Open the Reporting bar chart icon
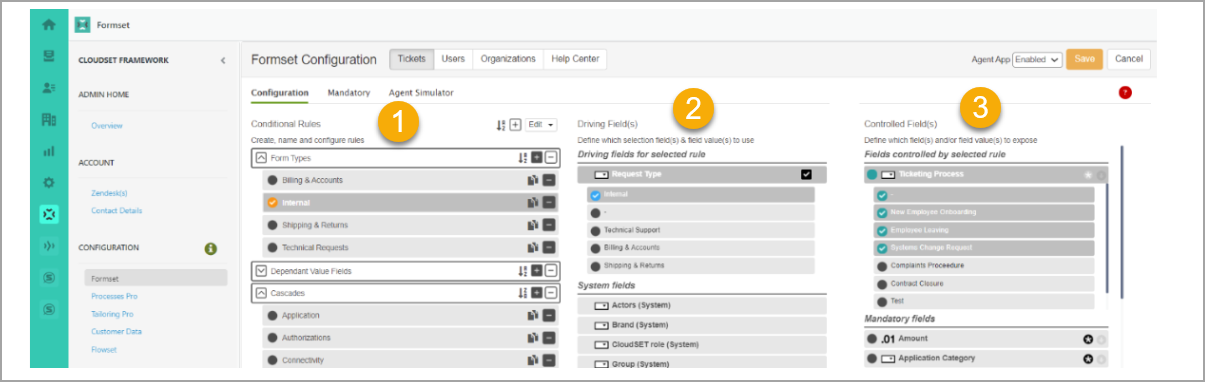Screen dimensions: 1205x382 pyautogui.click(x=48, y=152)
